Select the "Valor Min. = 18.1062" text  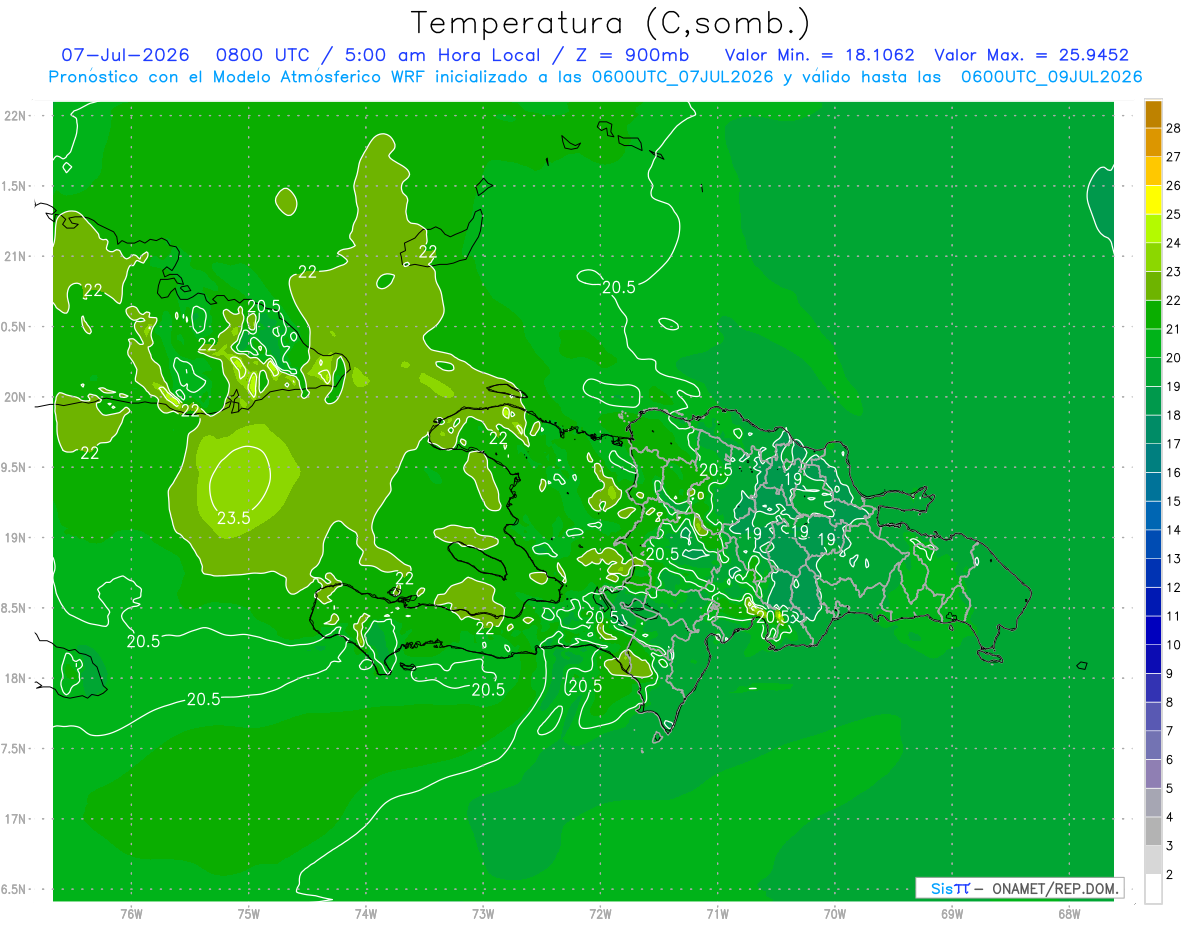819,55
